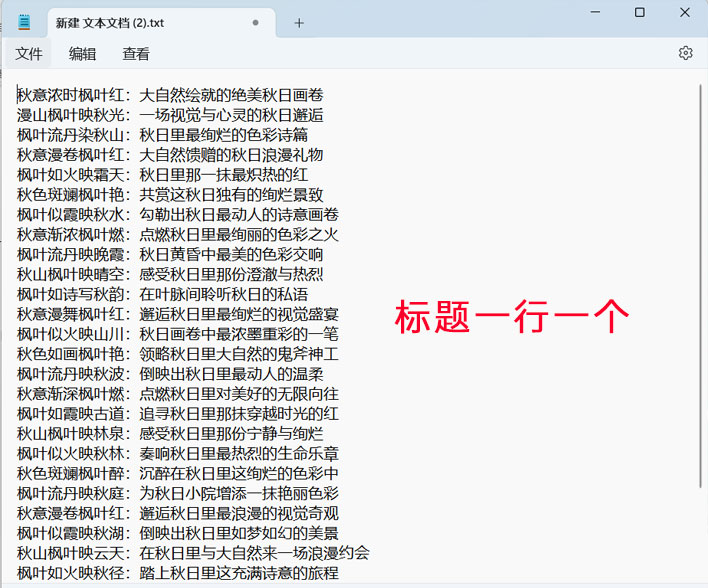Click the Notepad app icon in title bar
The image size is (708, 588).
(x=24, y=22)
